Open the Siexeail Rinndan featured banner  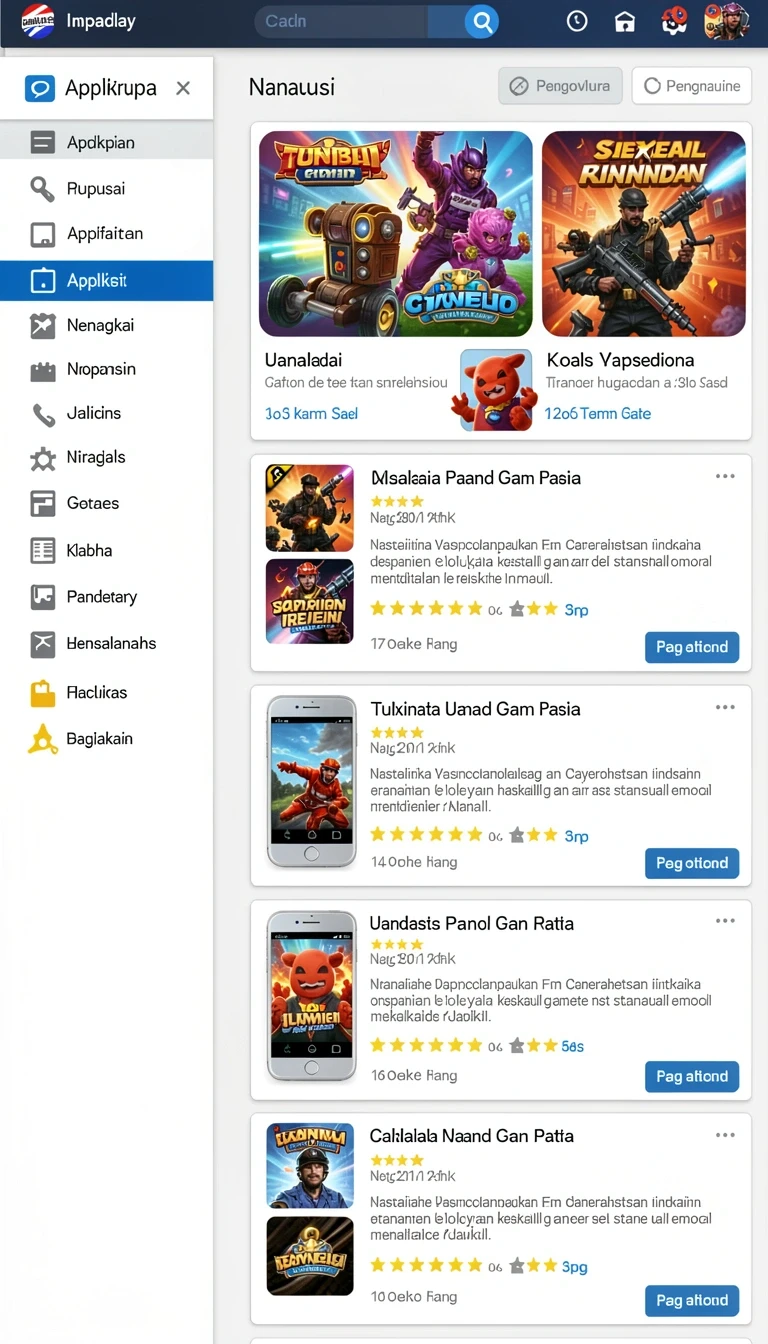[644, 234]
